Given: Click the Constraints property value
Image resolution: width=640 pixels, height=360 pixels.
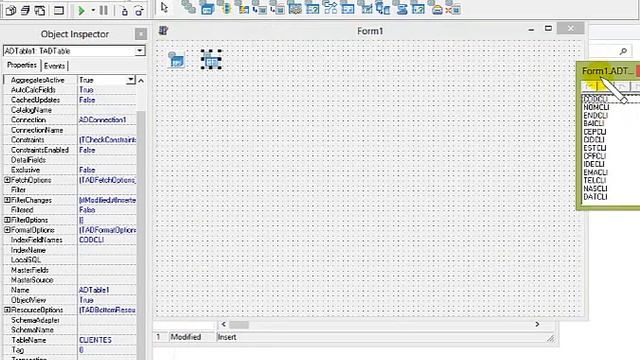Looking at the screenshot, I should pyautogui.click(x=107, y=140).
